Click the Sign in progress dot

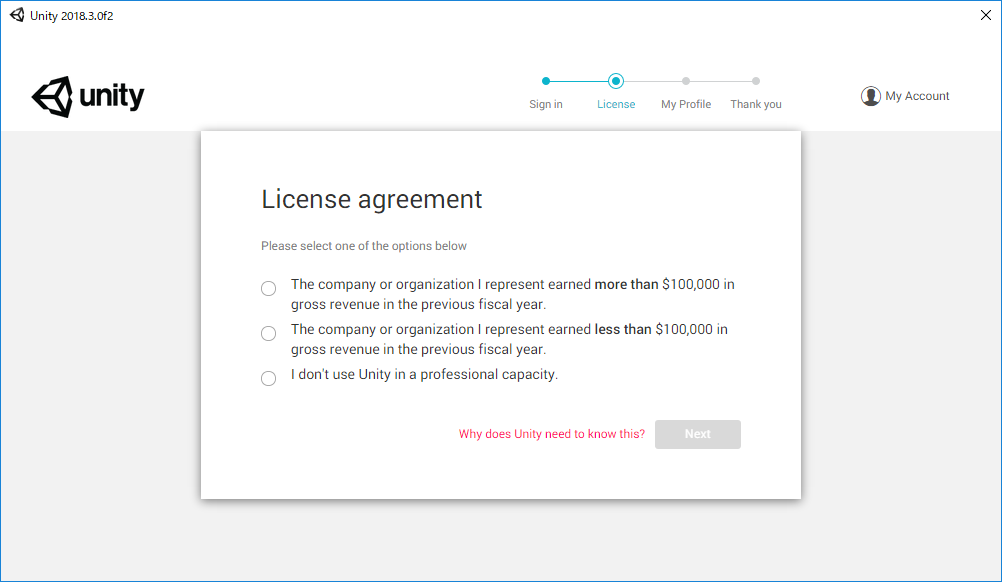[545, 80]
